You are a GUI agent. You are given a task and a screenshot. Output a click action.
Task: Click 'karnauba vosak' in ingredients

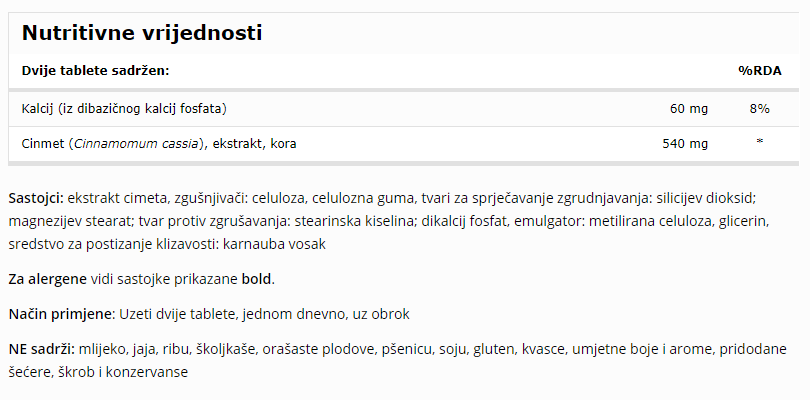point(274,244)
